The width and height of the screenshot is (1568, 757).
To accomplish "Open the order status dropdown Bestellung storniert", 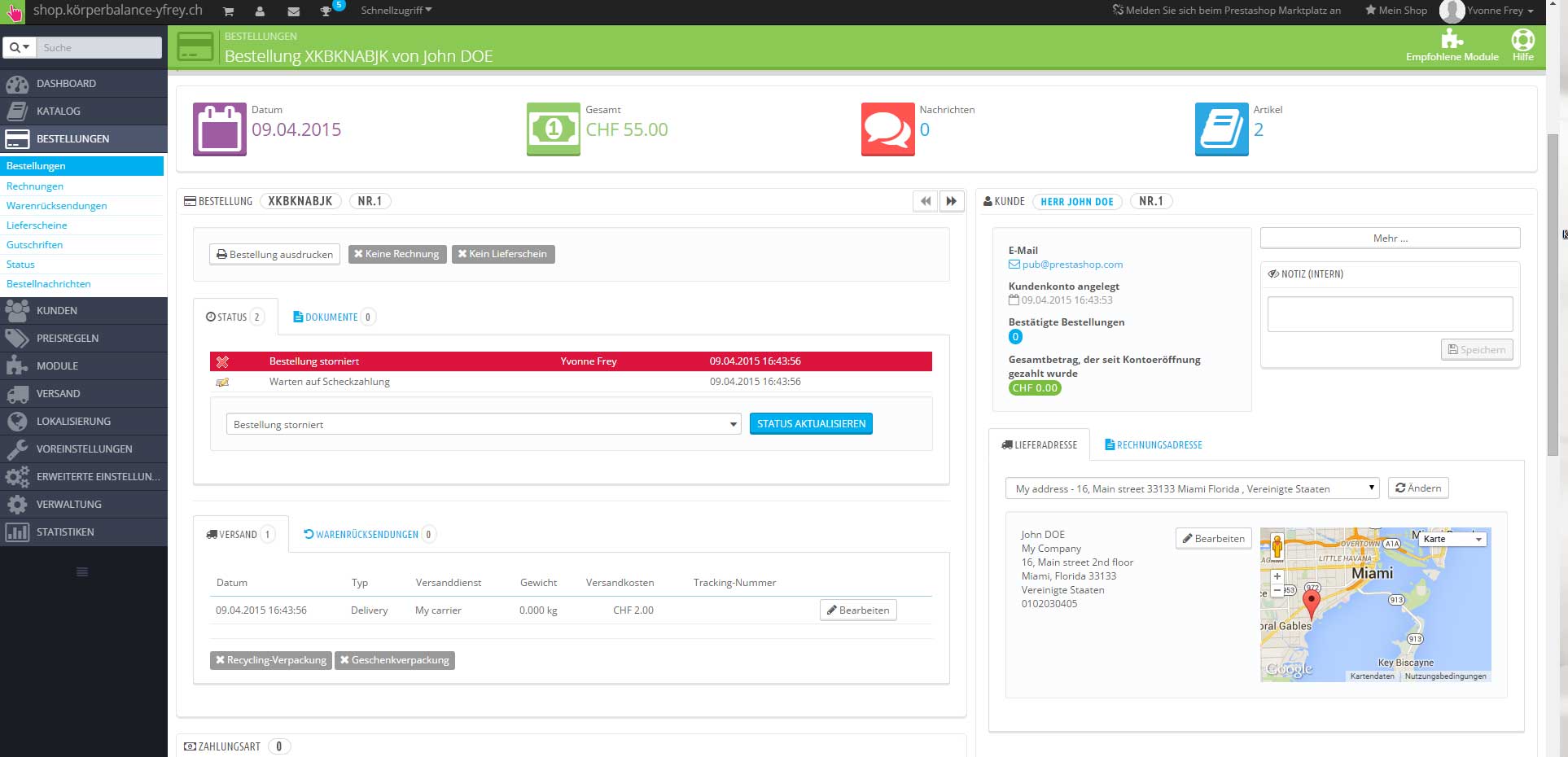I will point(484,424).
